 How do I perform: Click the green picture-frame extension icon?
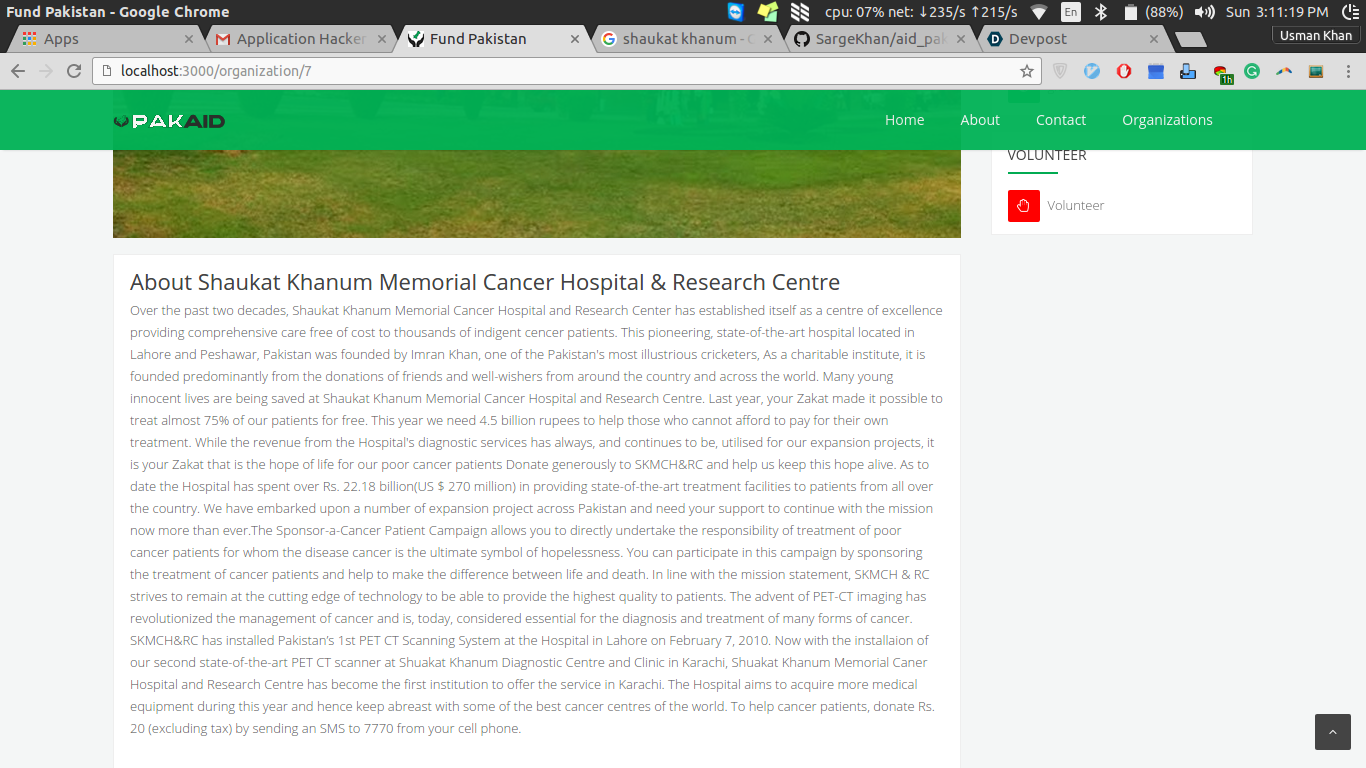pyautogui.click(x=1316, y=71)
